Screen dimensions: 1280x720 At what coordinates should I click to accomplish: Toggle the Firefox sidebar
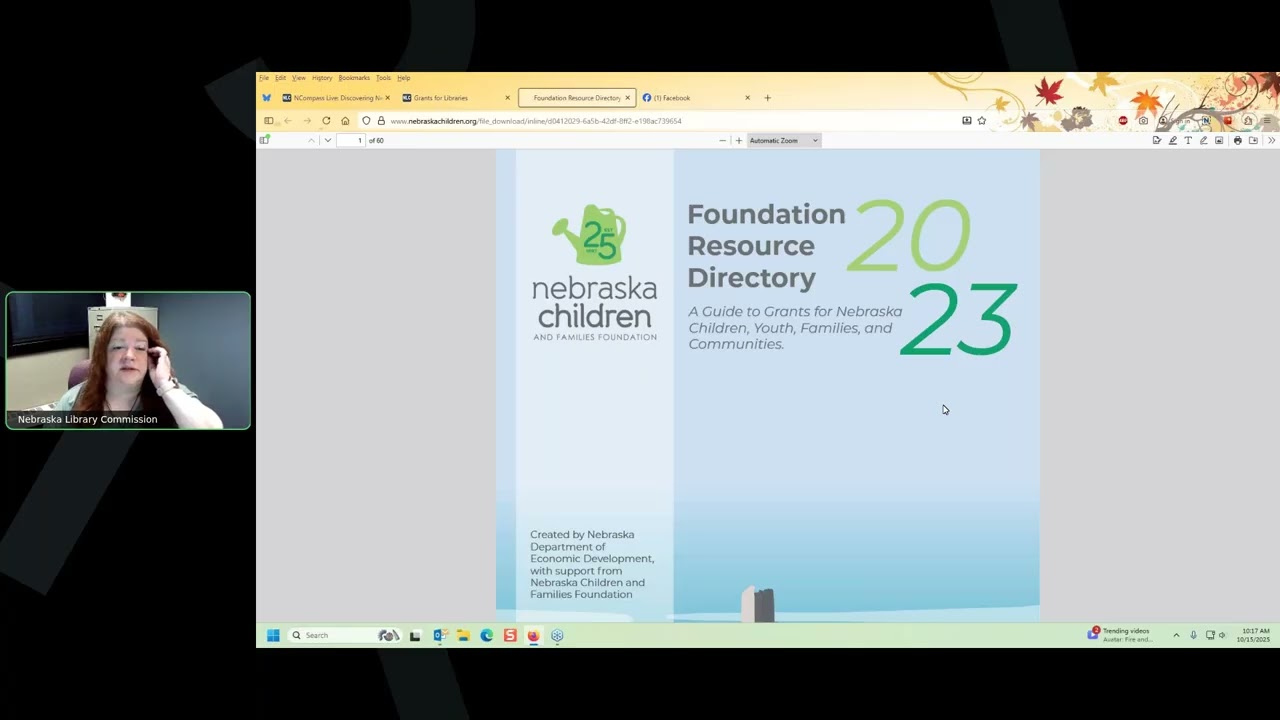(x=268, y=121)
